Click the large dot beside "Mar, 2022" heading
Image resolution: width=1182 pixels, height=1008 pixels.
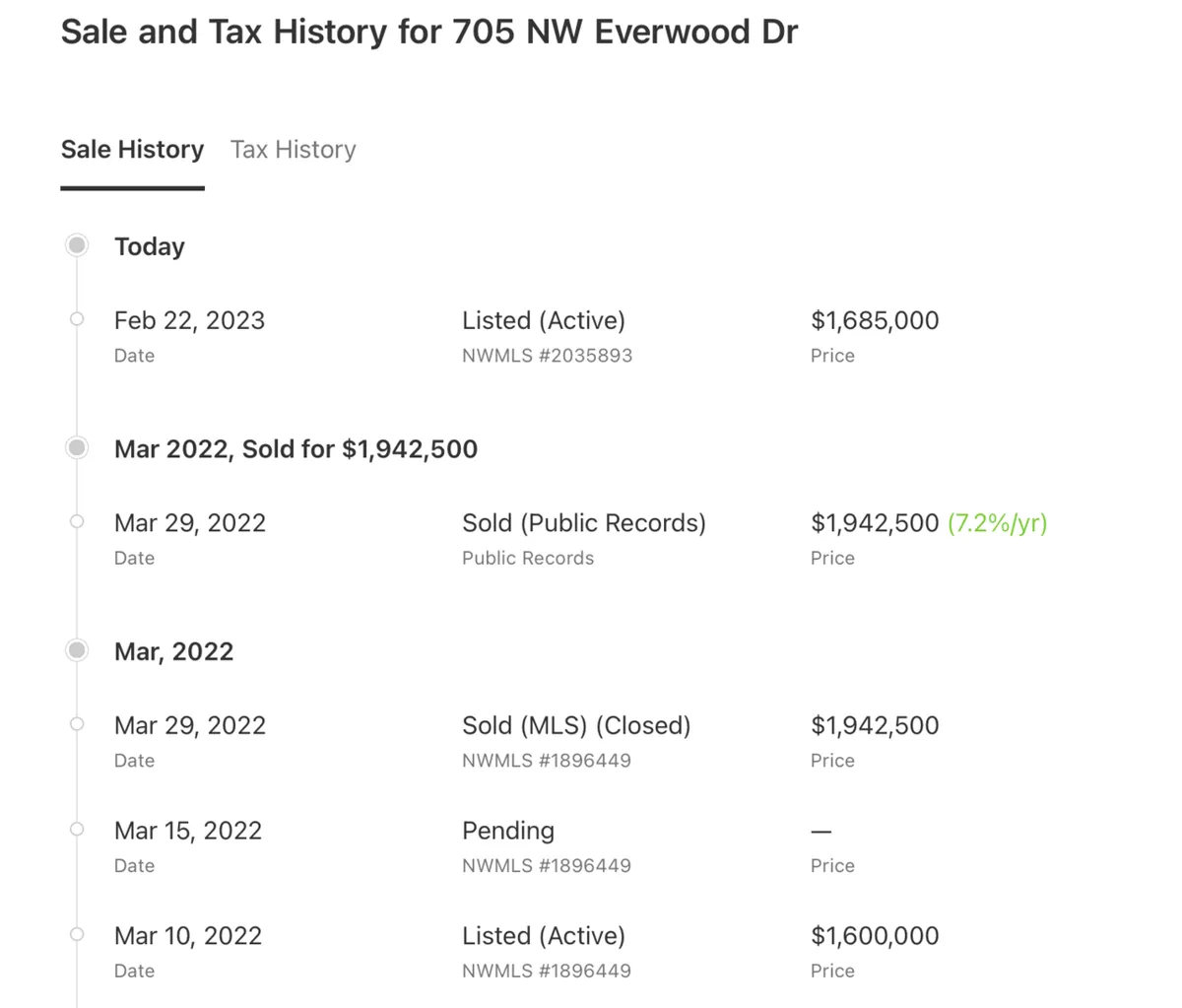click(x=77, y=650)
